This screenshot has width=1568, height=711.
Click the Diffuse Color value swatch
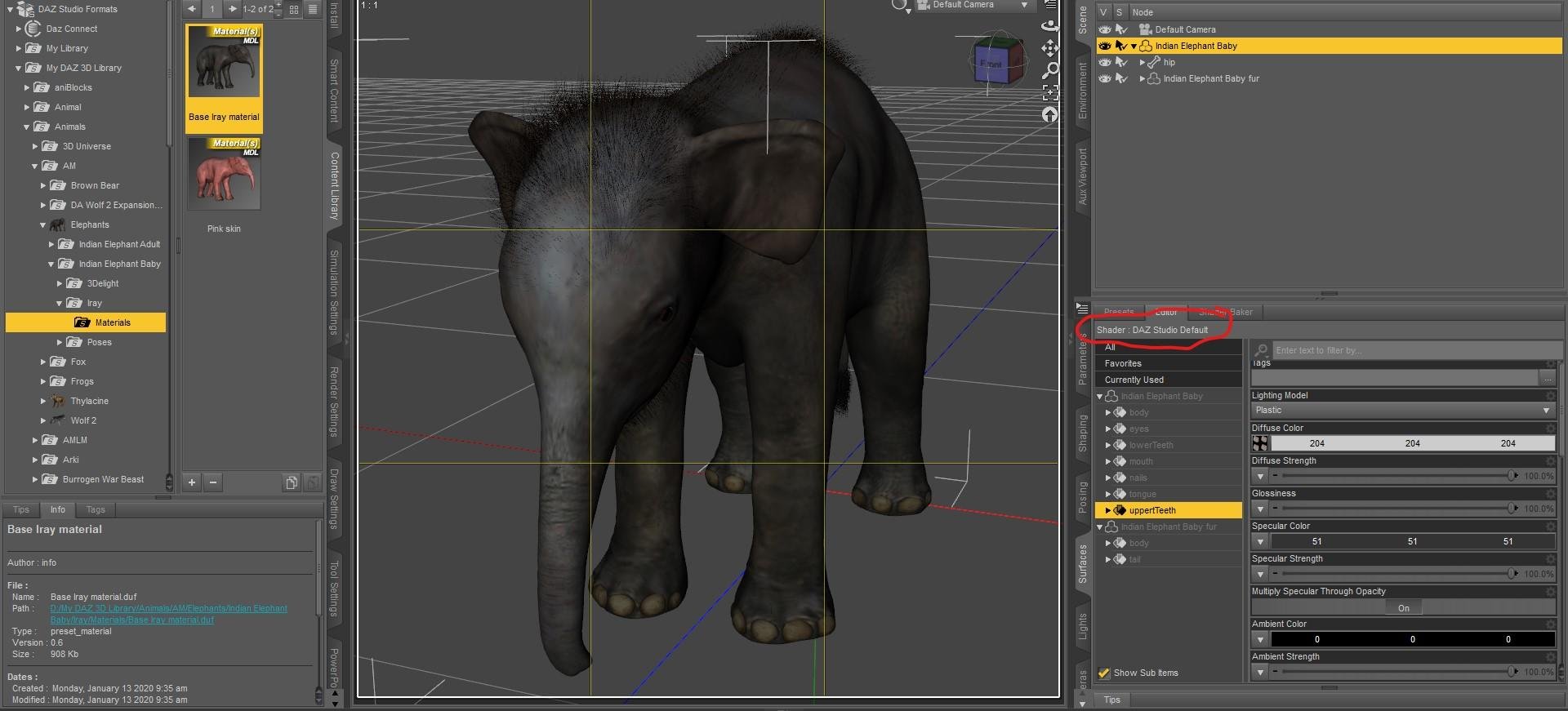pyautogui.click(x=1412, y=443)
